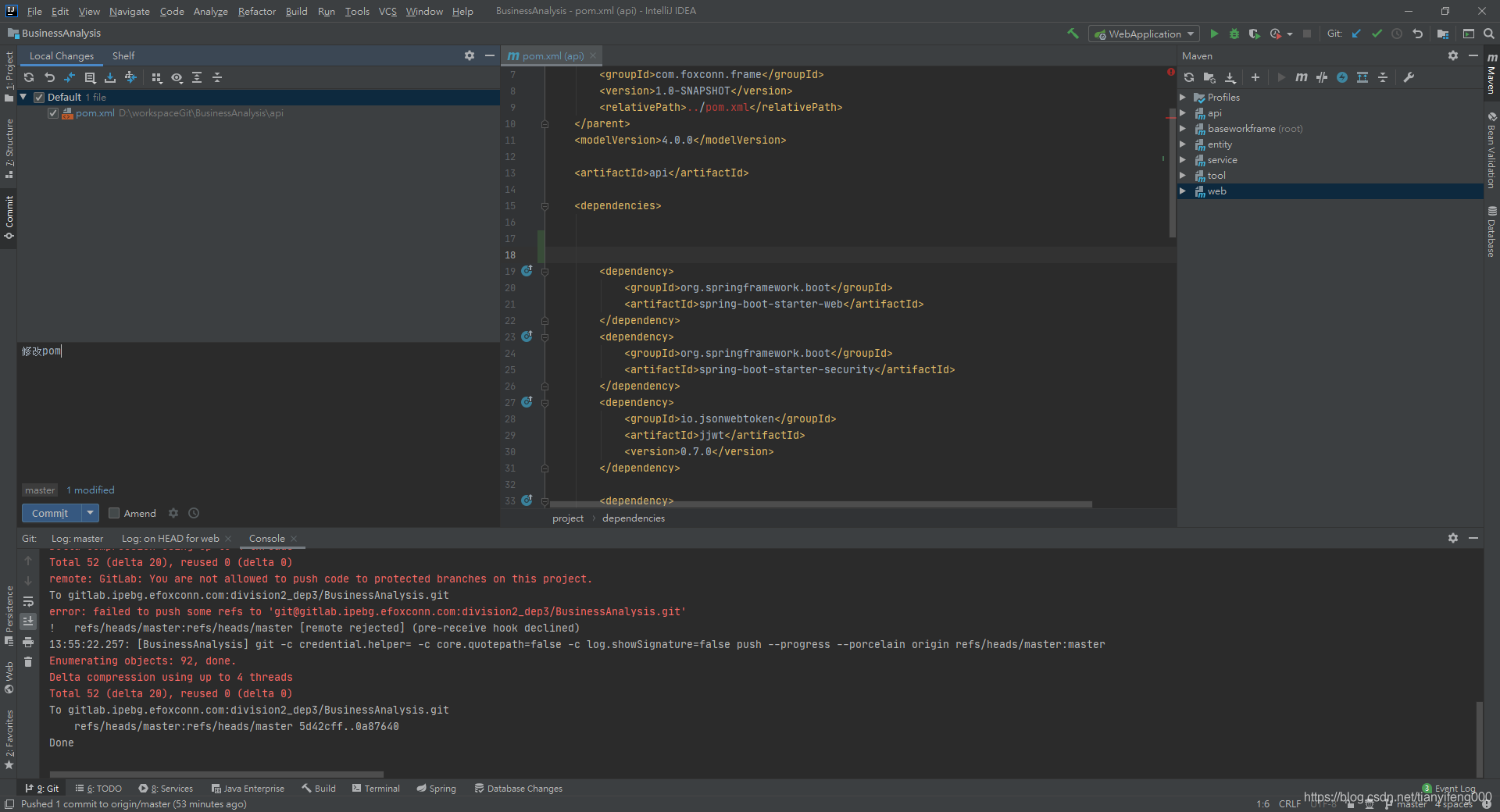This screenshot has height=812, width=1500.
Task: Switch to Log: master tab
Action: point(77,539)
